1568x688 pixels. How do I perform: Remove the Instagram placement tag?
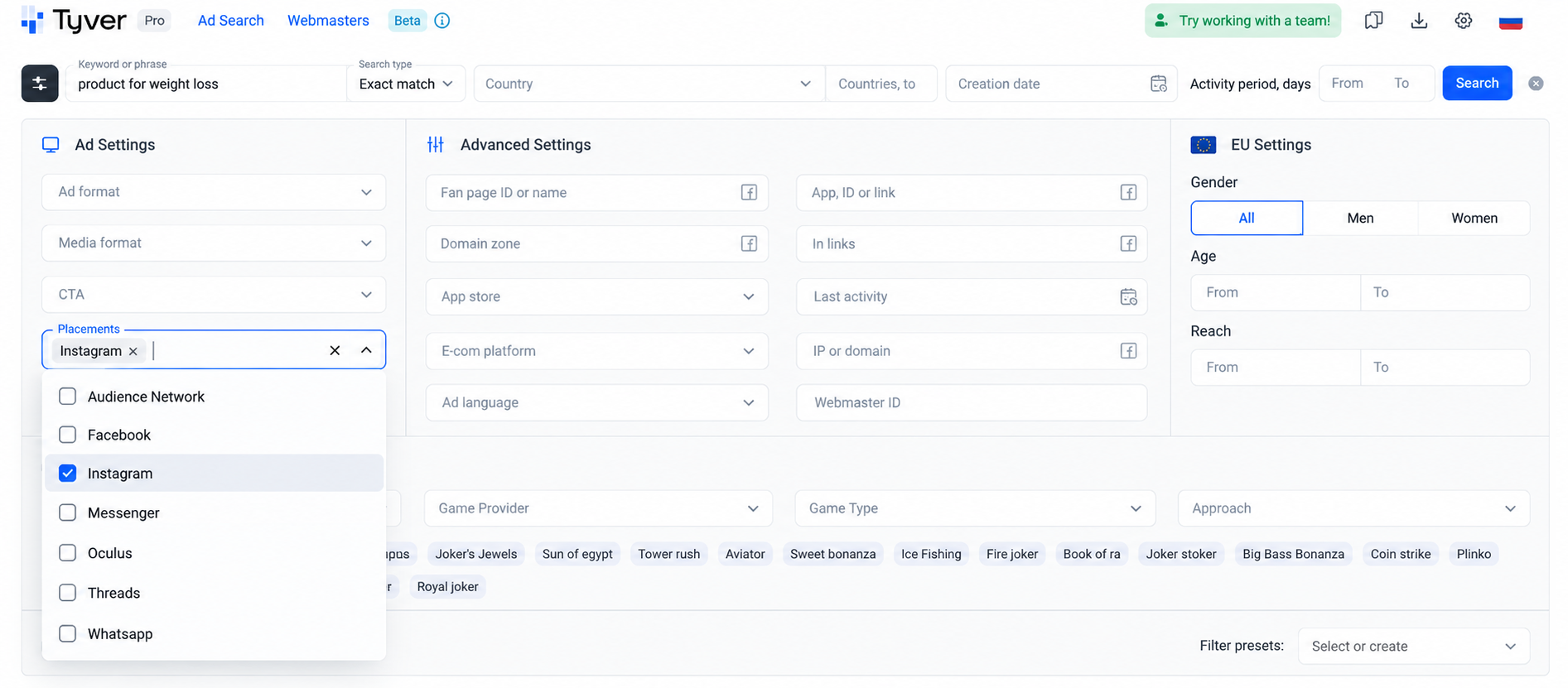133,351
